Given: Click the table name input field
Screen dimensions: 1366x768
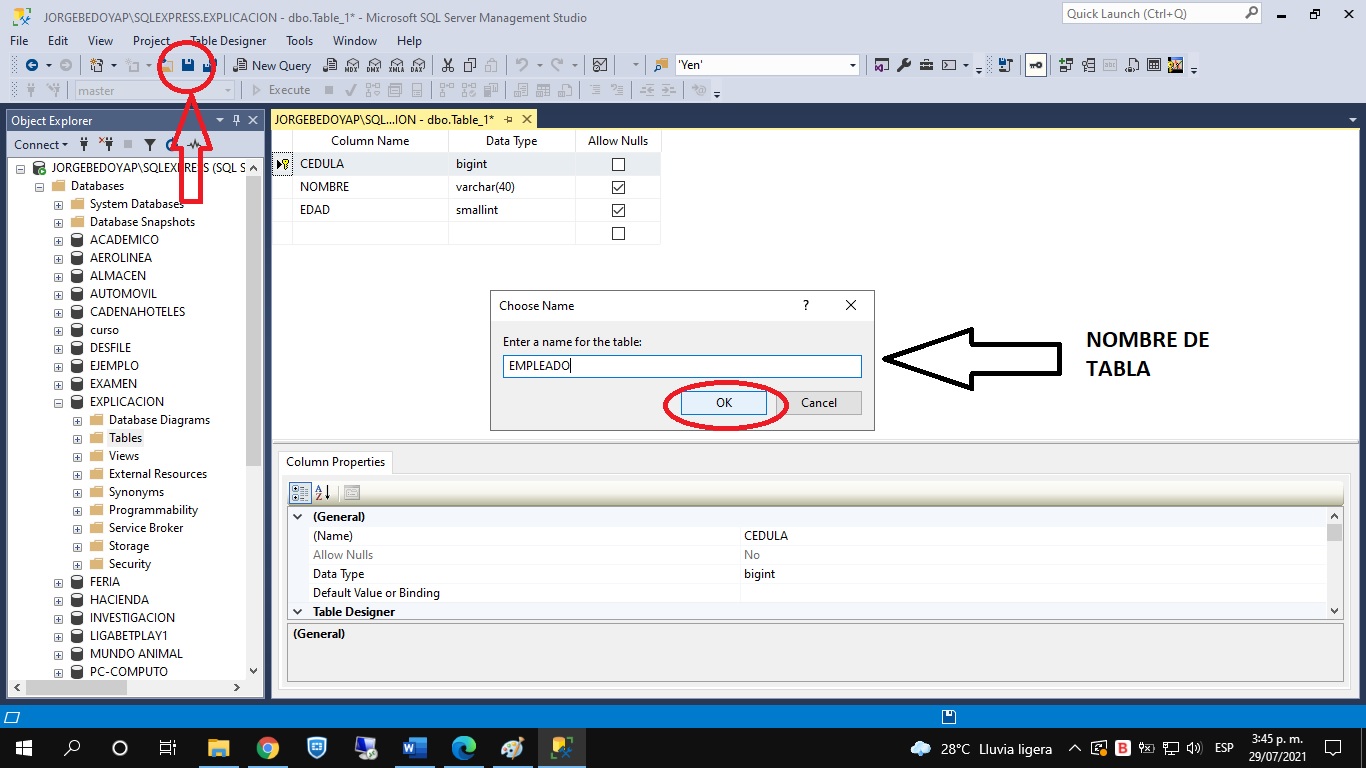Looking at the screenshot, I should [x=682, y=366].
